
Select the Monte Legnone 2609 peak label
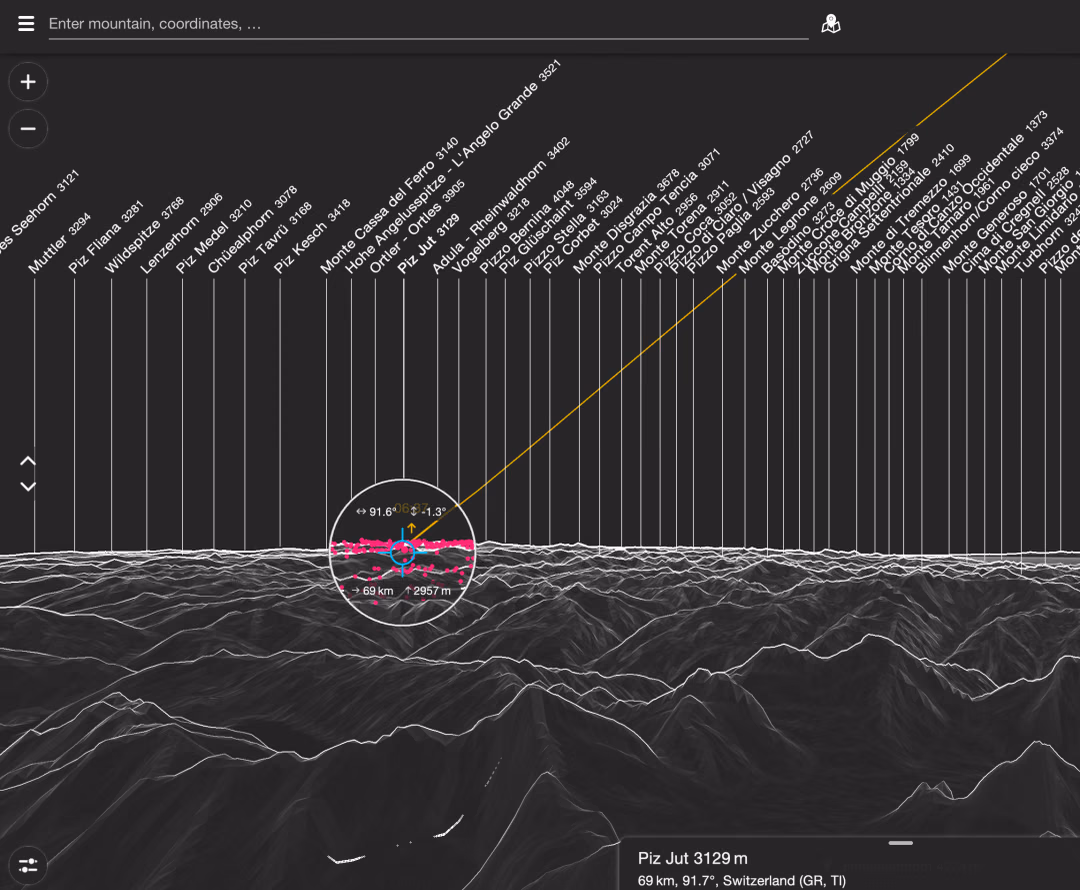(791, 222)
